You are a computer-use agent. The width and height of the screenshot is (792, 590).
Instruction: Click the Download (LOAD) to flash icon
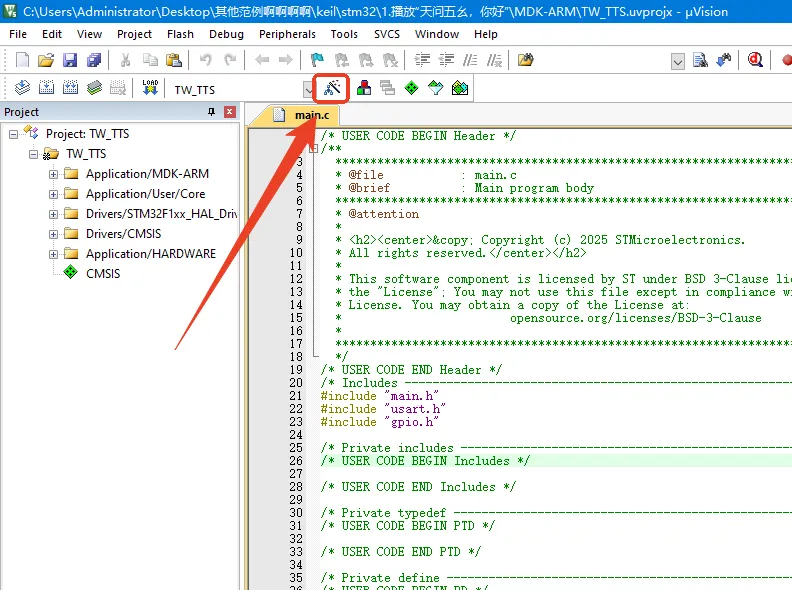click(150, 88)
